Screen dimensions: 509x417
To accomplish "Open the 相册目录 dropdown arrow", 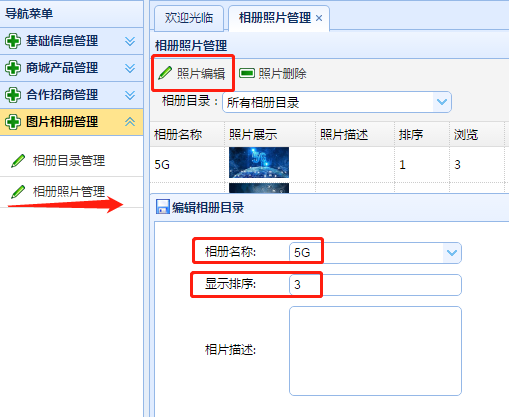I will pyautogui.click(x=442, y=102).
